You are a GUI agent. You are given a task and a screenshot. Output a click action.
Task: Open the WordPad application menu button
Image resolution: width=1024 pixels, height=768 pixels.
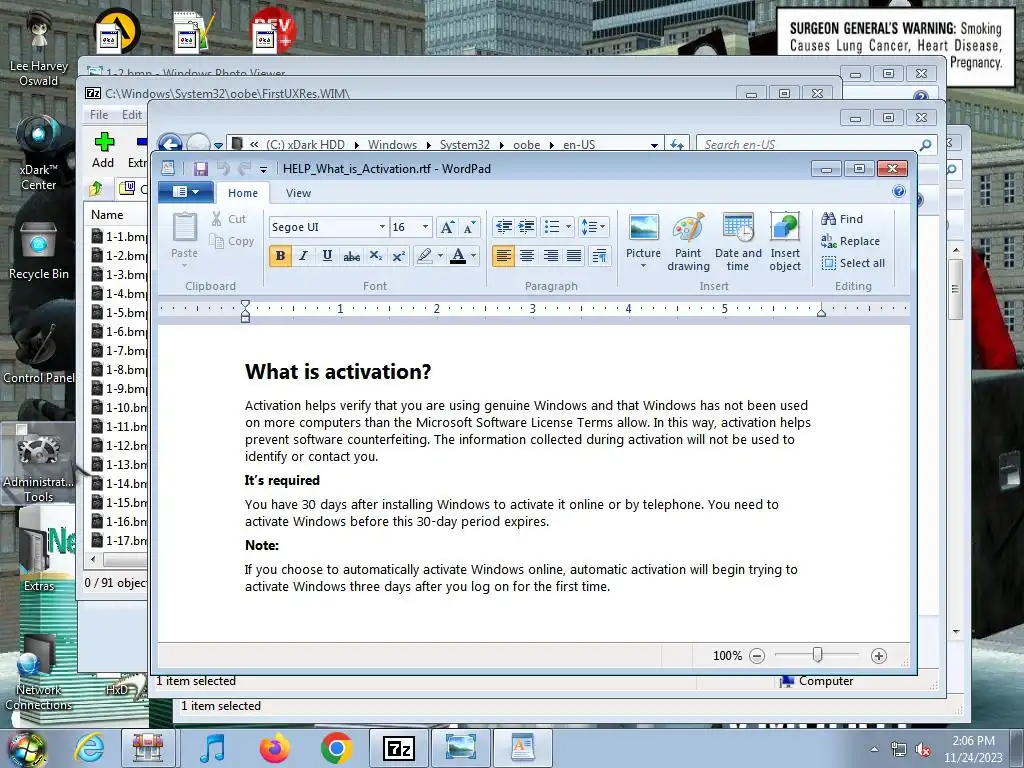(x=186, y=192)
